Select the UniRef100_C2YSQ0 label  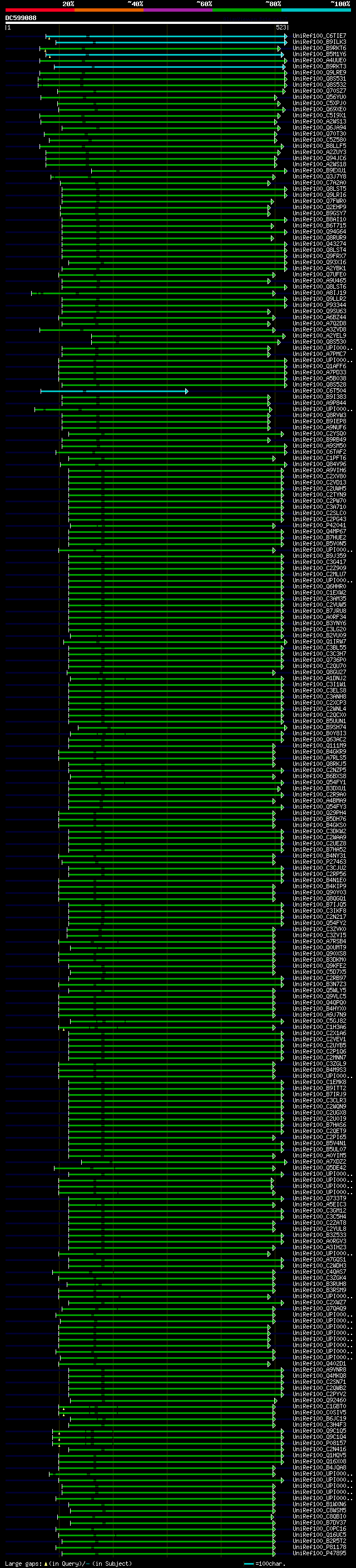click(319, 433)
